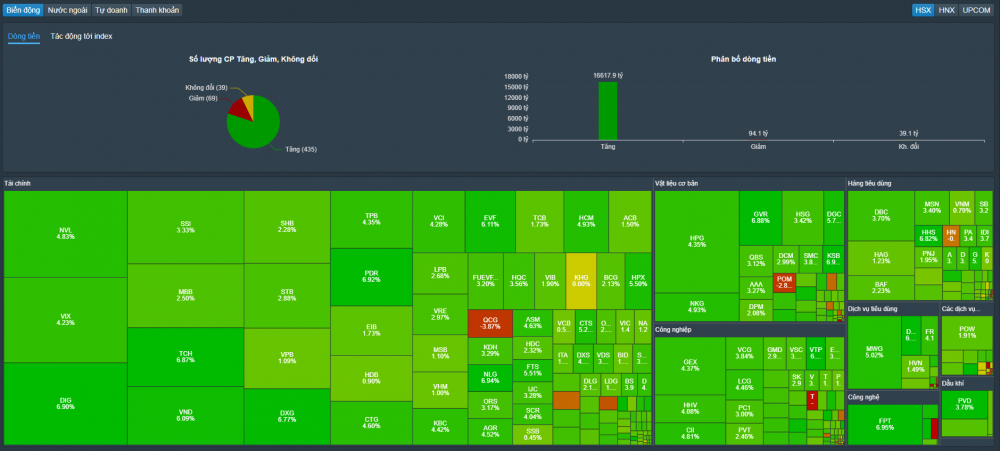This screenshot has width=1000, height=451.
Task: Select the POW 1.91% tile
Action: point(967,332)
